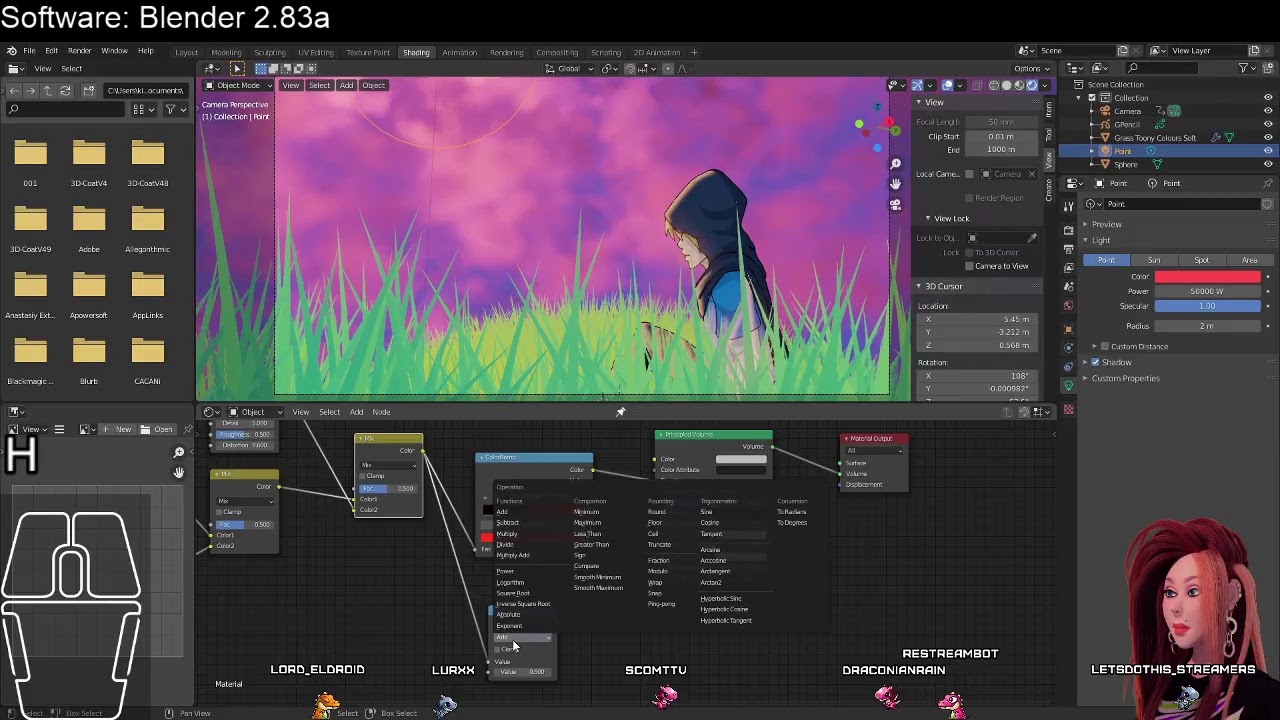Select Rendered viewport shading sphere
Image resolution: width=1280 pixels, height=720 pixels.
point(1032,85)
